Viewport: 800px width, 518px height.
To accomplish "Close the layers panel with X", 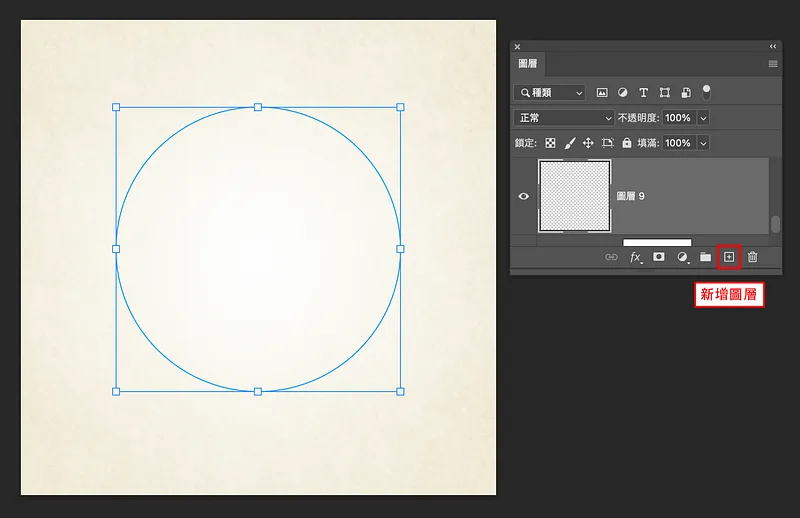I will (x=517, y=46).
